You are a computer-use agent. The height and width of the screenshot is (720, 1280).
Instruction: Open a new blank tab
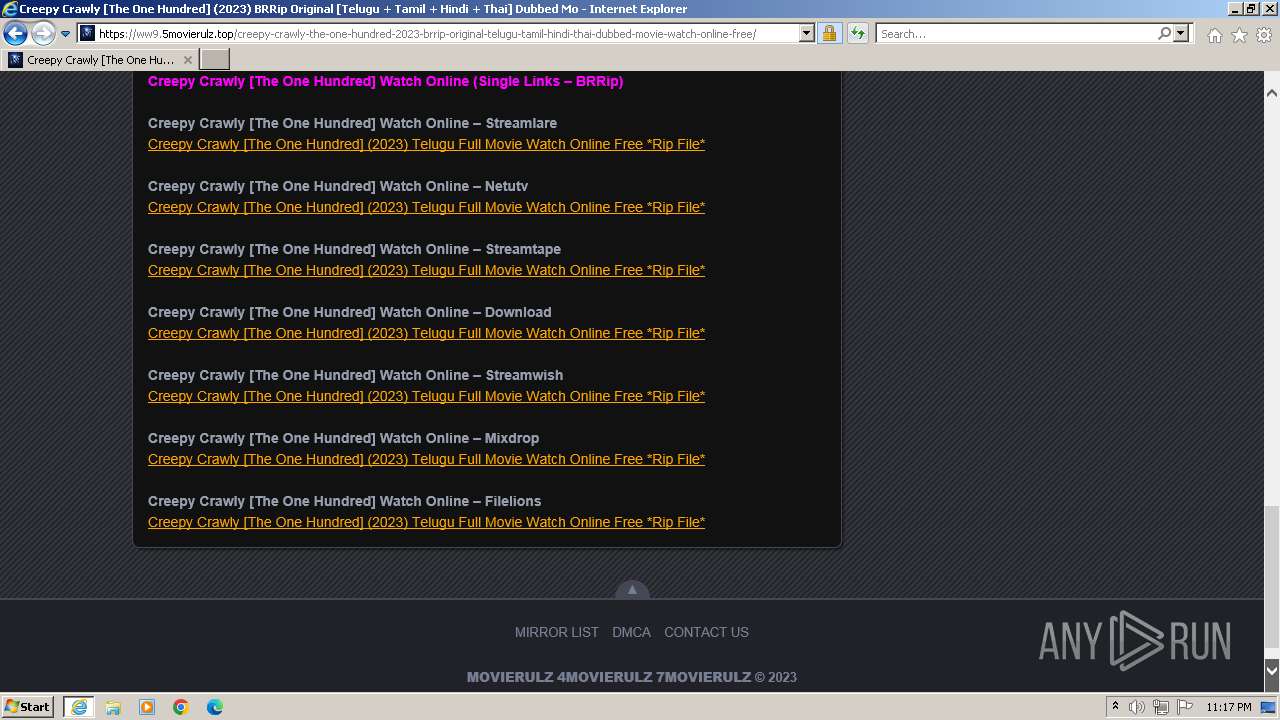pyautogui.click(x=215, y=60)
